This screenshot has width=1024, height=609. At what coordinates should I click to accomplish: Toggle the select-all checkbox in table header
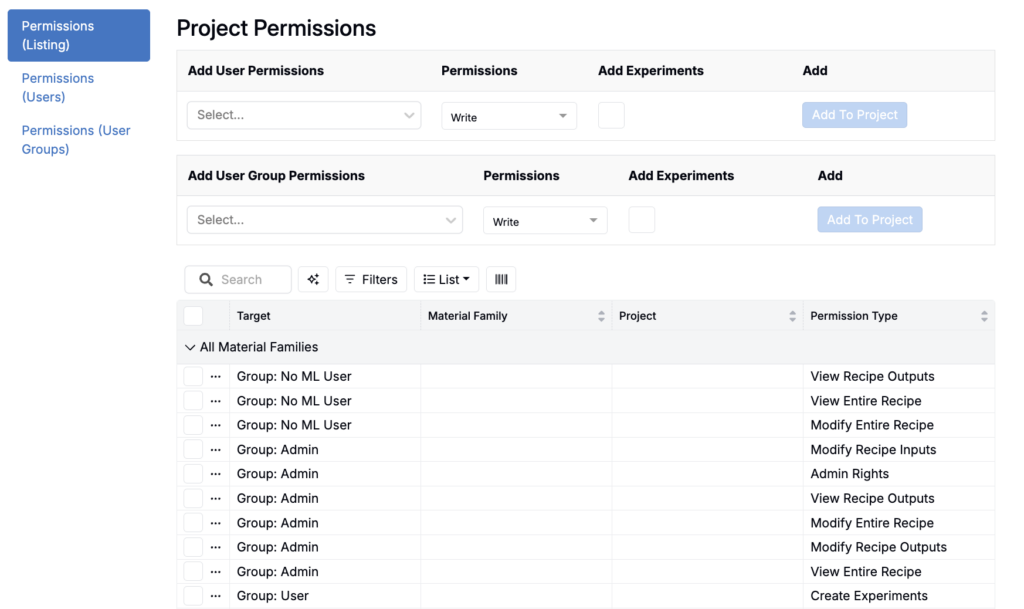coord(193,316)
